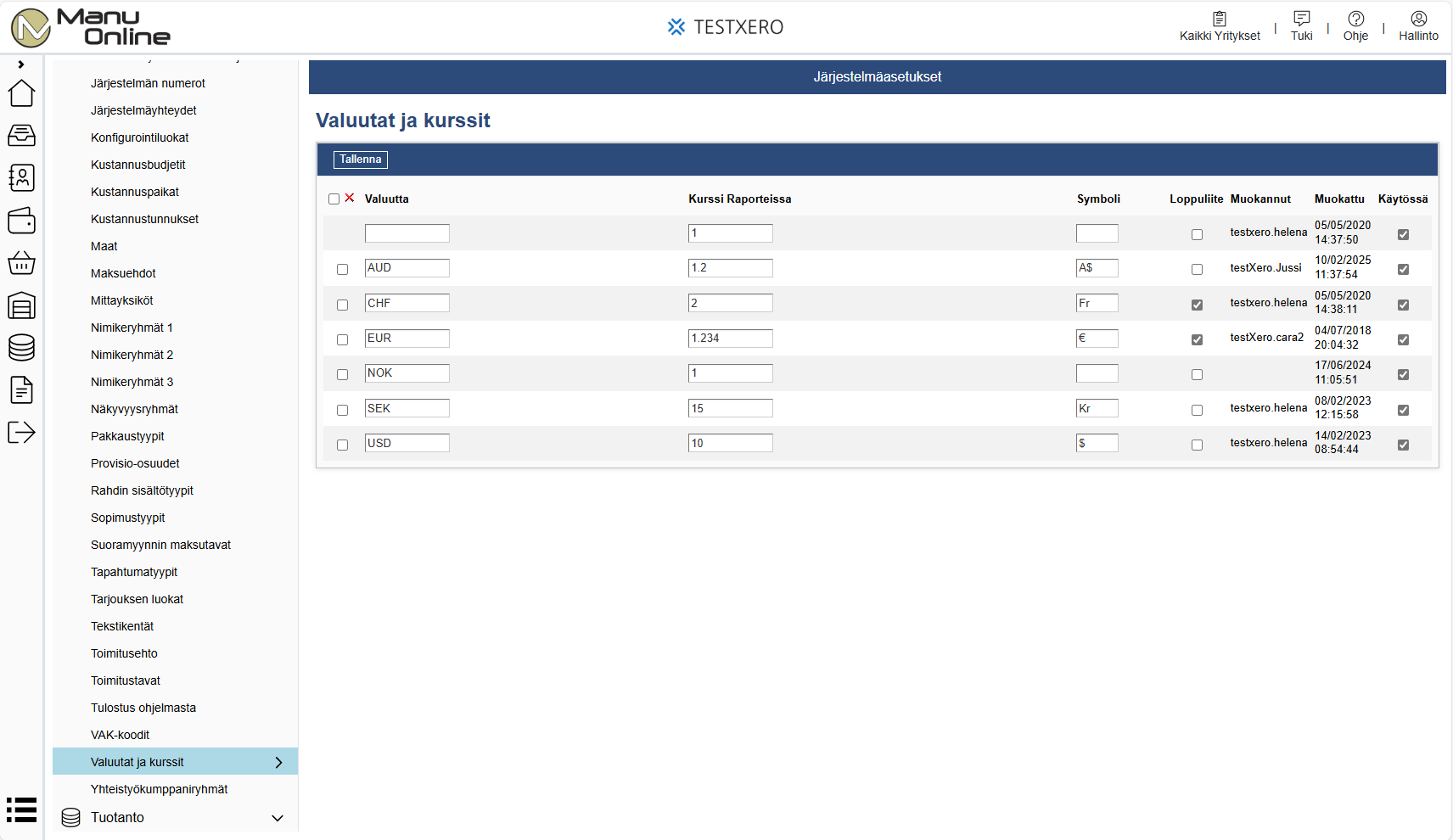Open Konfigurointiluokat menu item
Image resolution: width=1453 pixels, height=840 pixels.
point(140,137)
